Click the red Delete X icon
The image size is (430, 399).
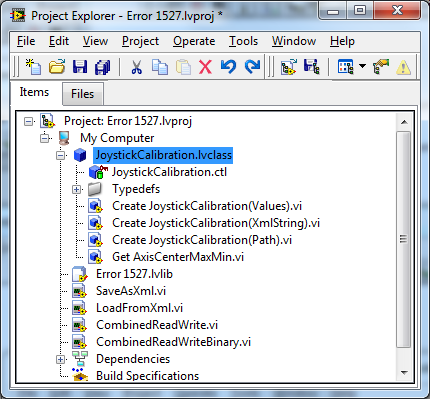[205, 67]
